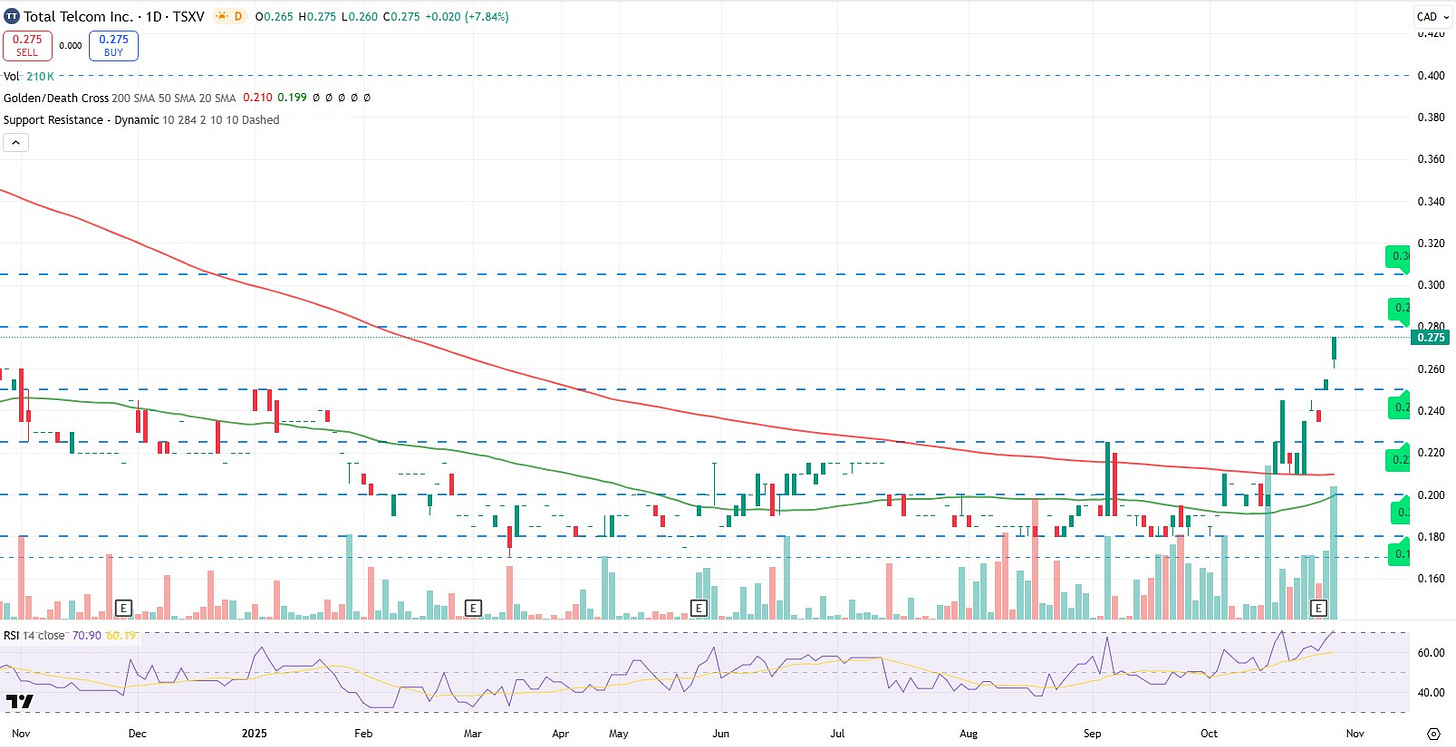Click the earnings E marker in late October
This screenshot has height=747, width=1456.
click(x=1318, y=607)
